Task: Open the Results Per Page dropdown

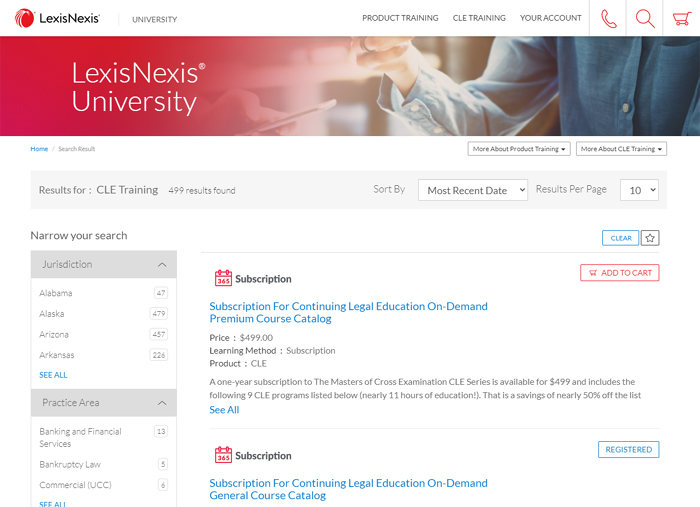Action: coord(639,190)
